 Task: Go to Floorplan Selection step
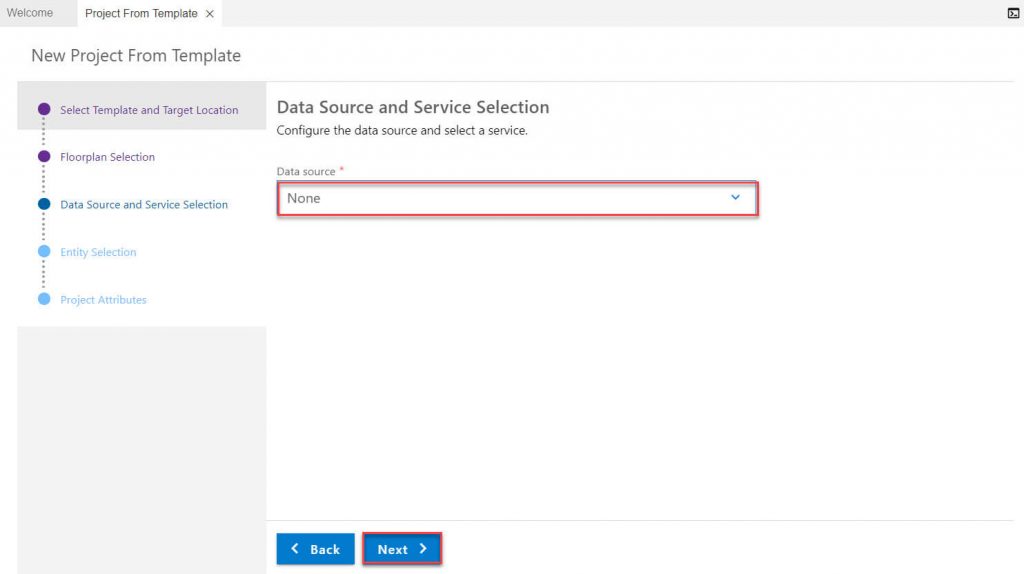click(107, 157)
